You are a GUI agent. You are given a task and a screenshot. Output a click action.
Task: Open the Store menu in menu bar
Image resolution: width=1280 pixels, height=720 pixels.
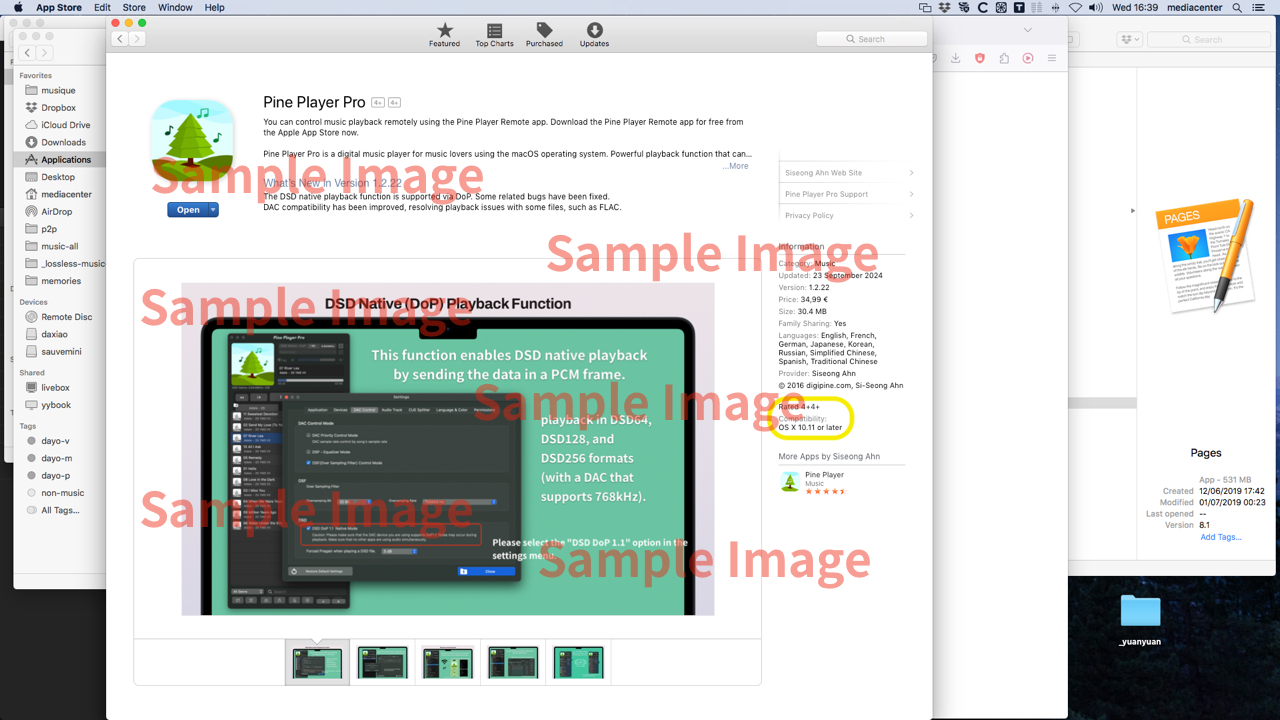133,7
